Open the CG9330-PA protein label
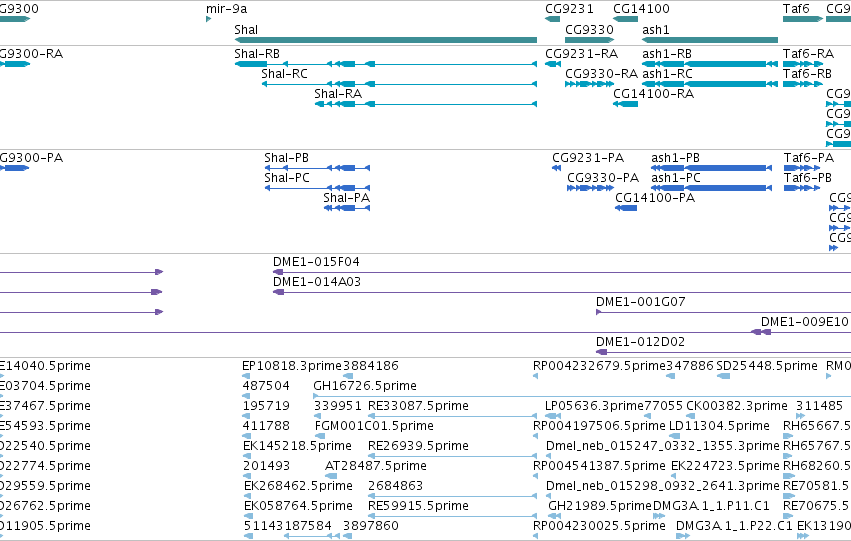This screenshot has width=851, height=541. 603,178
